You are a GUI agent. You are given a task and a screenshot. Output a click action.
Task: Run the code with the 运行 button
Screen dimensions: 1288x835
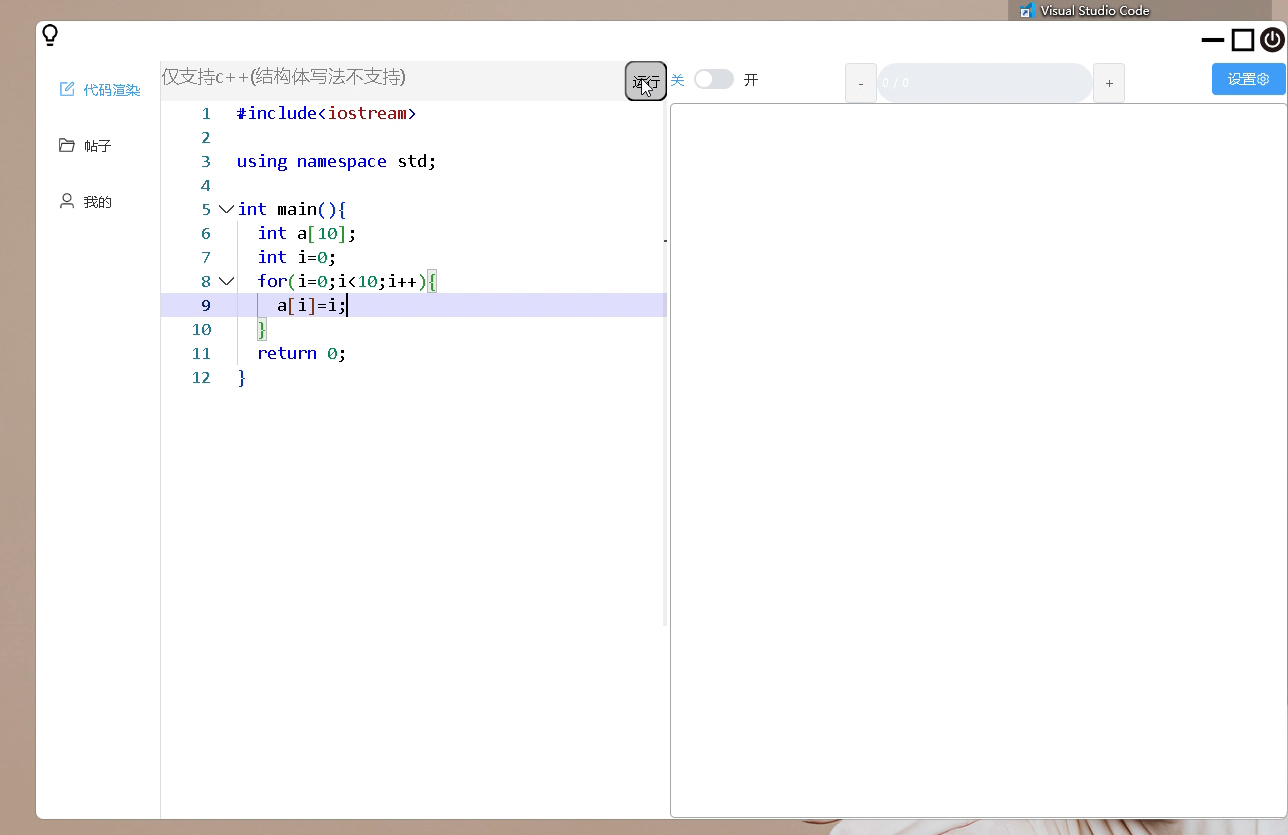coord(646,81)
